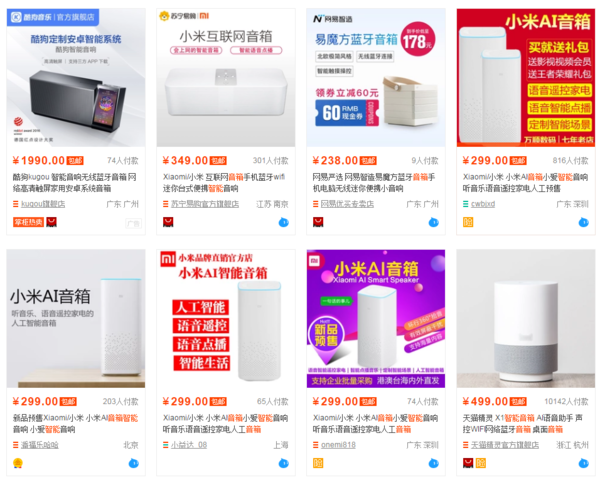Open 酷狗kugou 智能音响 product title link
600x480 pixels.
tap(75, 183)
